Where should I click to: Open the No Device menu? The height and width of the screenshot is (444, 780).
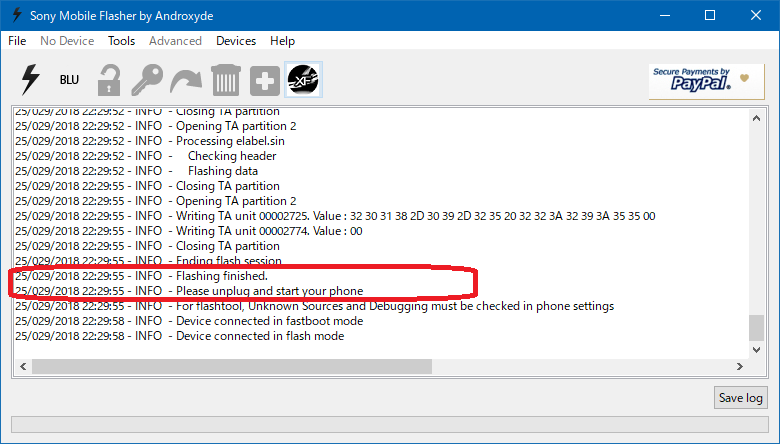pos(67,41)
